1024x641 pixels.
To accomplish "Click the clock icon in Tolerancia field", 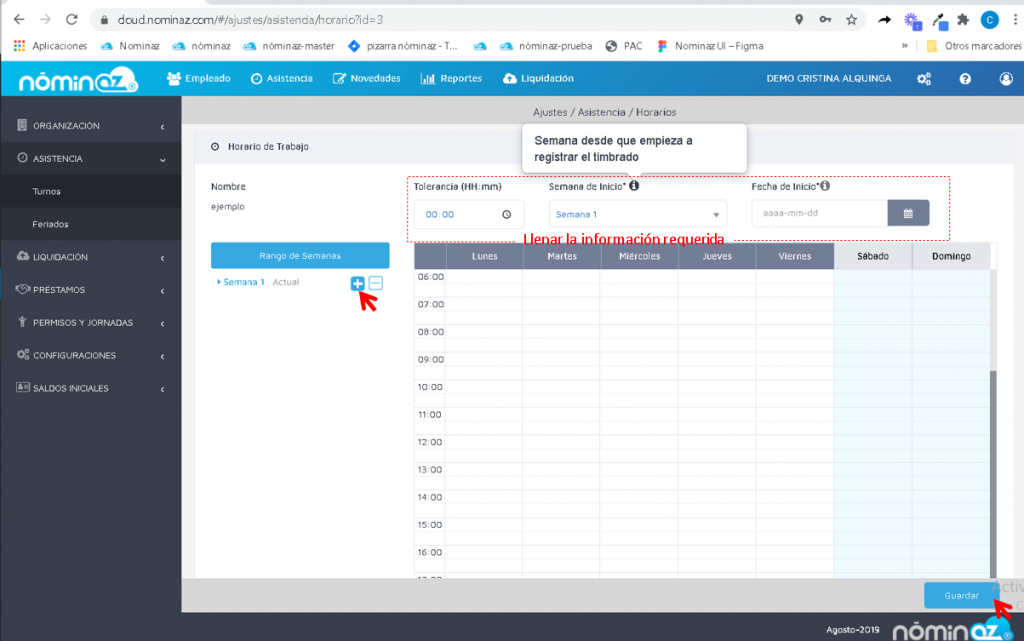I will (x=506, y=214).
